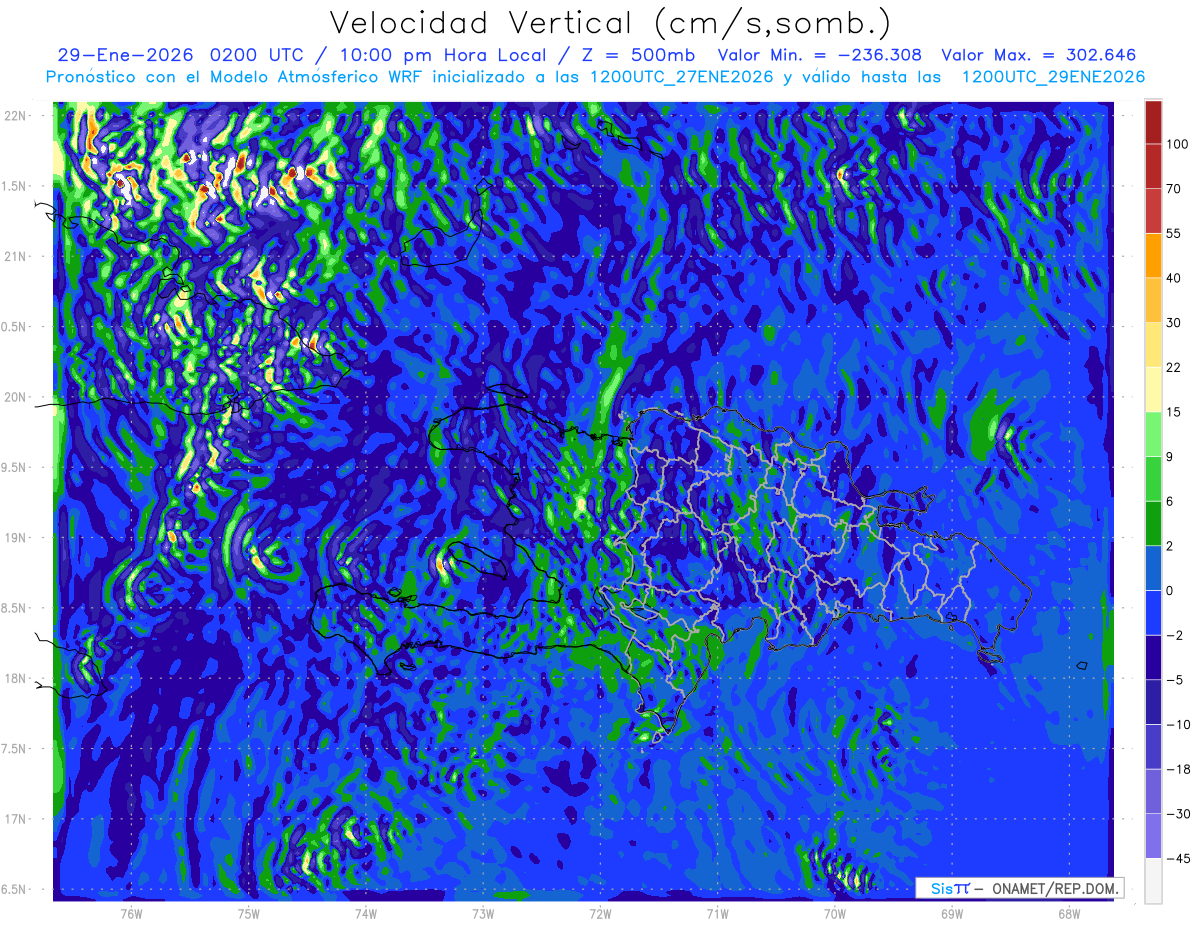Pick the light purple swatch between -45 and -30

[1153, 835]
